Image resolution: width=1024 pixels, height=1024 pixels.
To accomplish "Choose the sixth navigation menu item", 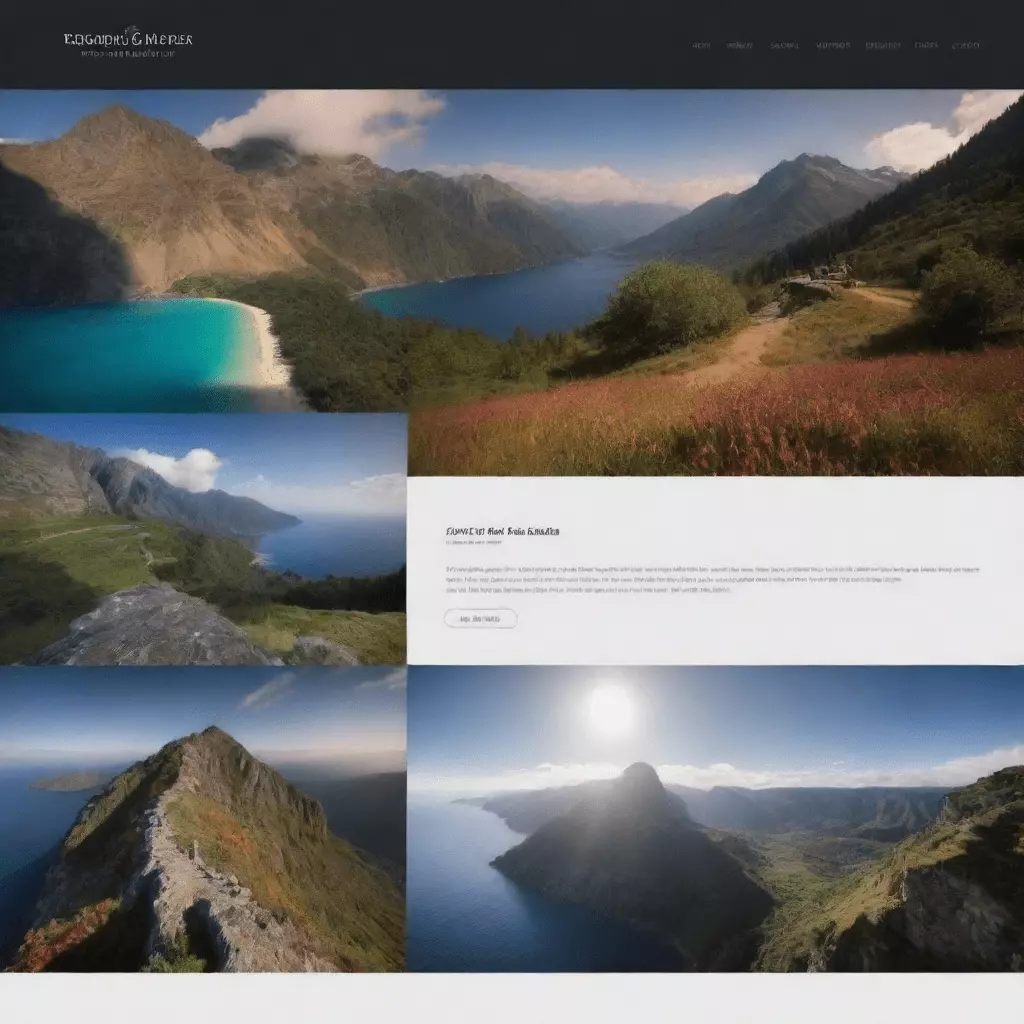I will 926,45.
